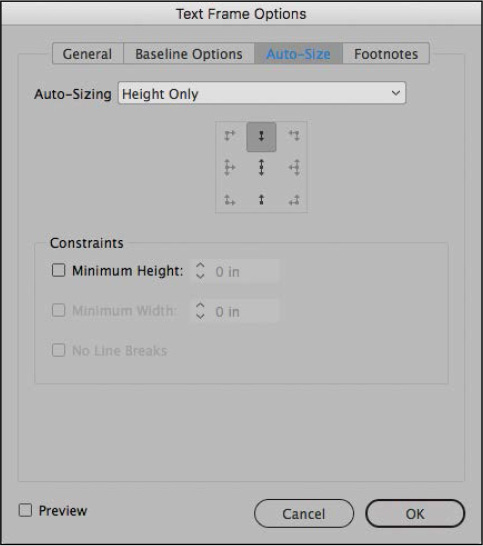This screenshot has height=546, width=483.
Task: Open the Baseline Options tab
Action: [x=189, y=54]
